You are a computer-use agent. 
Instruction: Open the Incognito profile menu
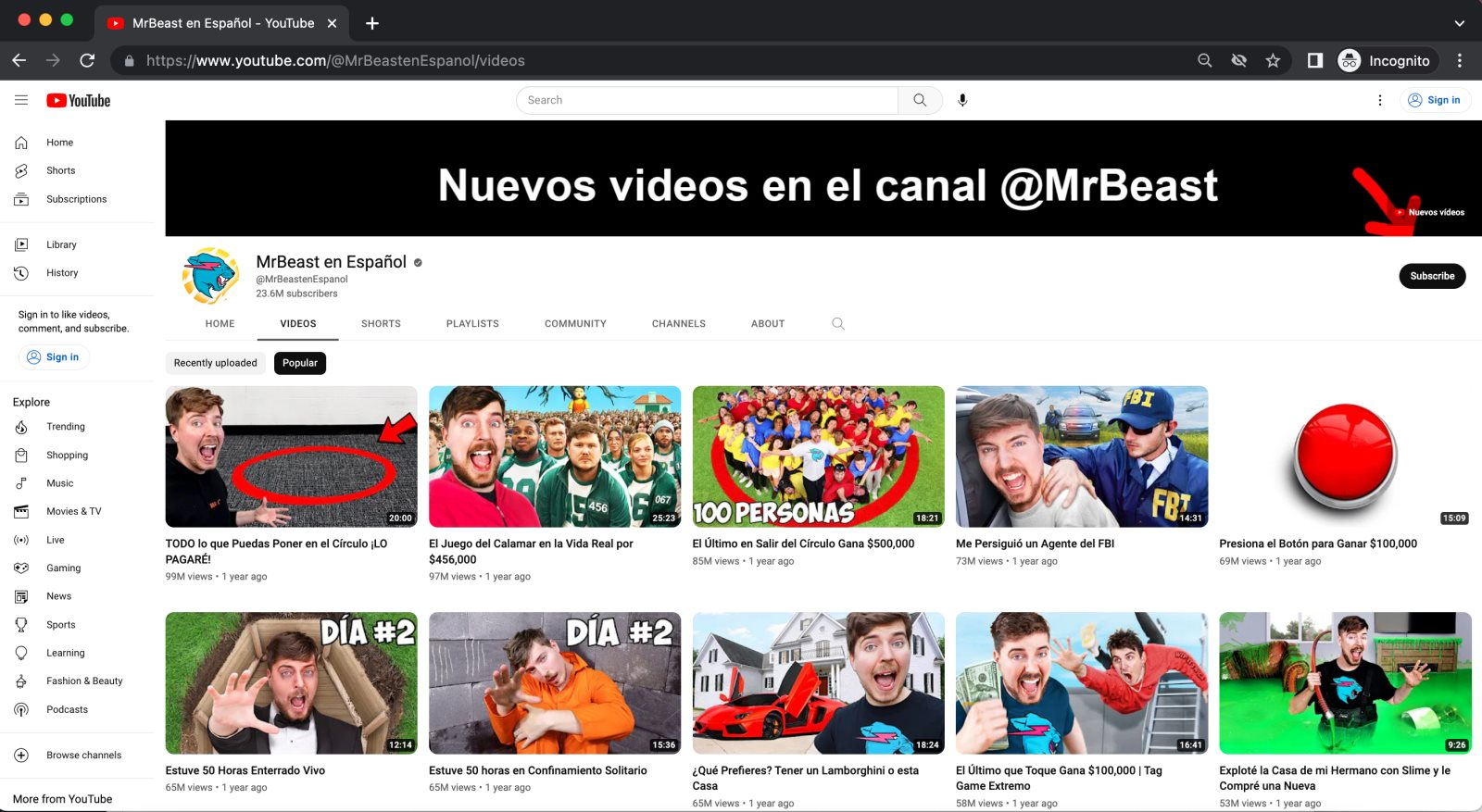point(1386,60)
